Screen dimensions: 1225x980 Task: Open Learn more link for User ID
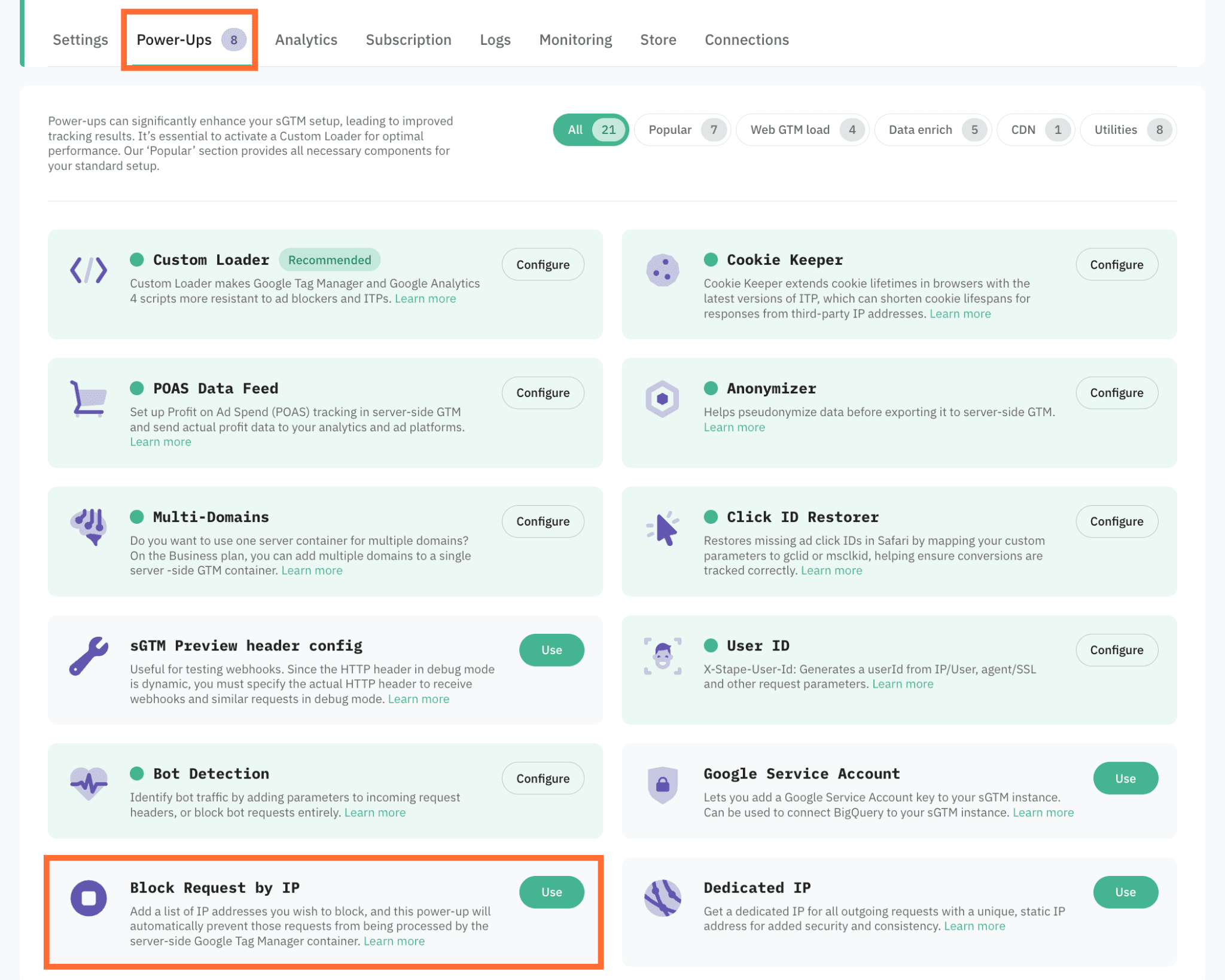[903, 684]
